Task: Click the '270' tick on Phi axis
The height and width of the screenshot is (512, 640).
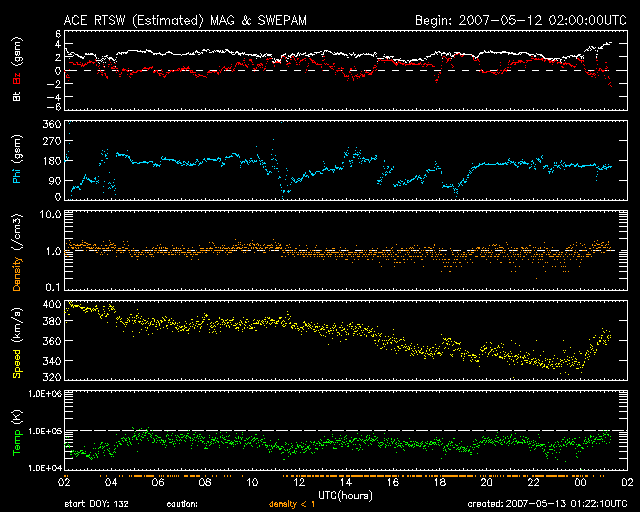Action: point(52,141)
